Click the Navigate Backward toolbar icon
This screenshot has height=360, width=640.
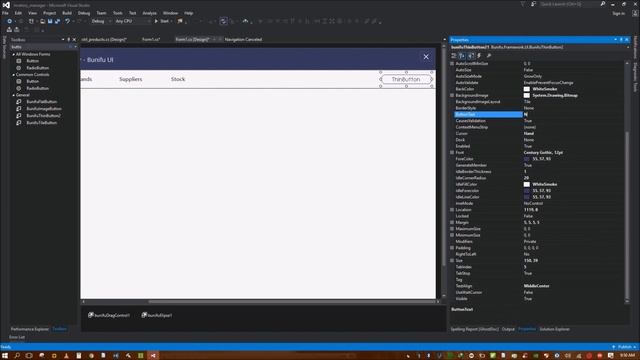[x=9, y=21]
